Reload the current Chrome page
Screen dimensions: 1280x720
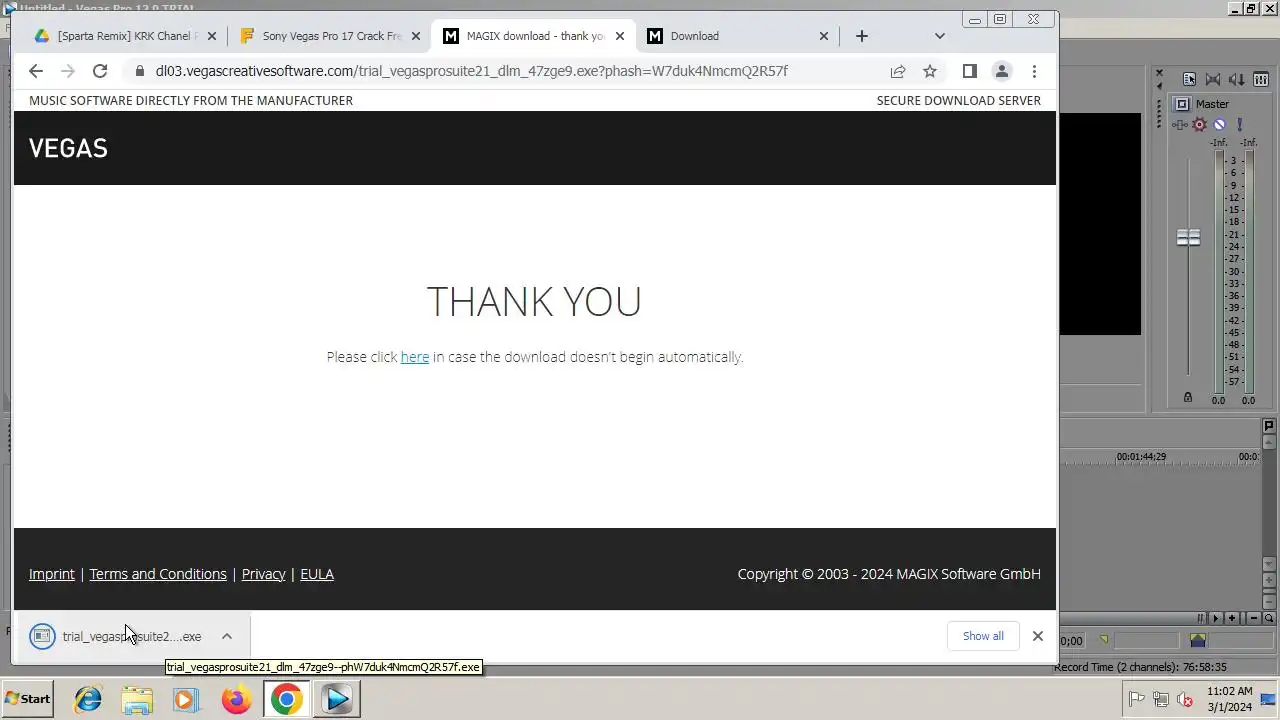[x=100, y=71]
